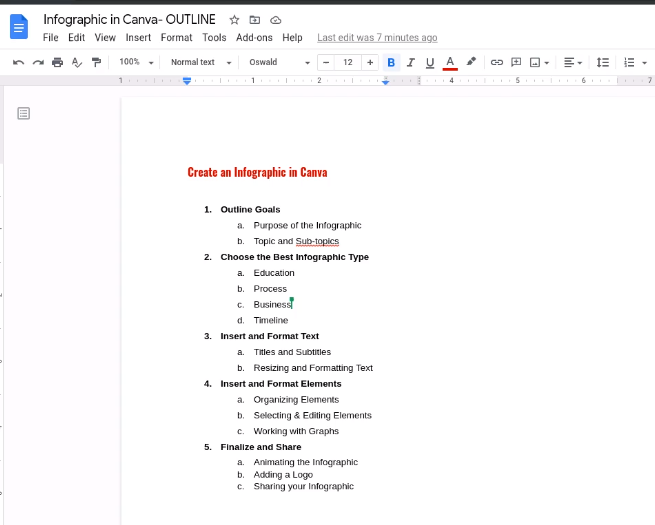Click Insert and Format Elements heading
The height and width of the screenshot is (525, 655).
point(281,384)
